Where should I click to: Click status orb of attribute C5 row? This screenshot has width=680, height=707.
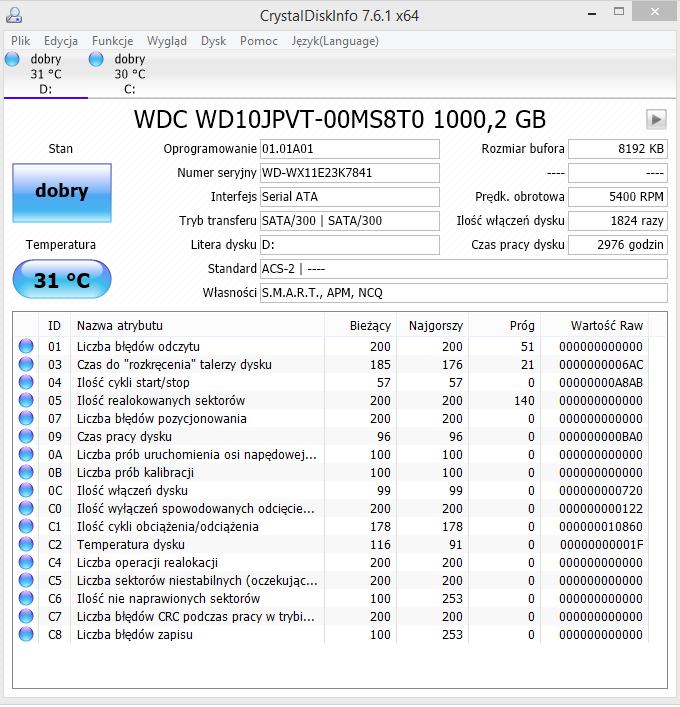pyautogui.click(x=26, y=581)
